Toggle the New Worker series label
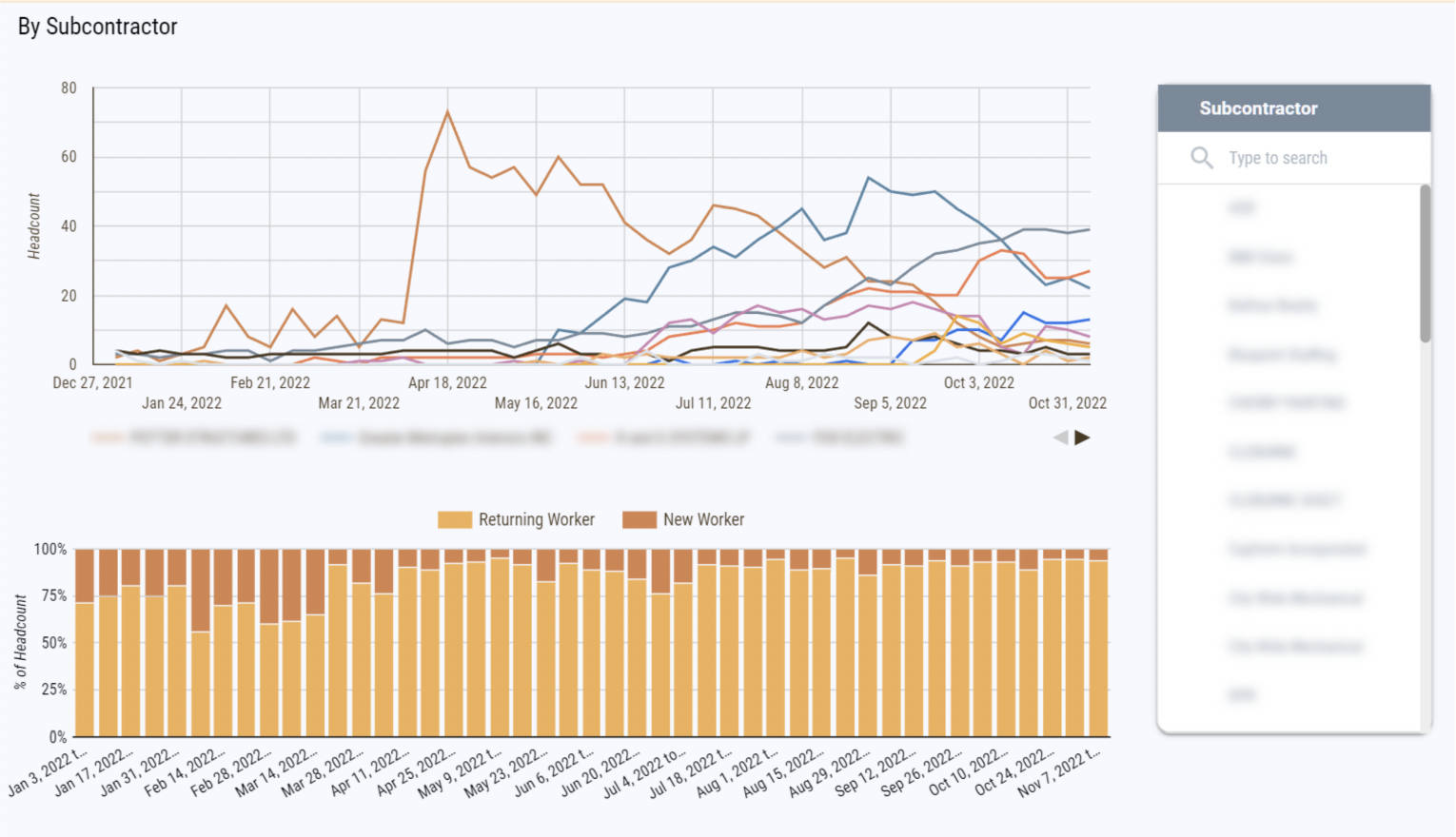 pos(704,519)
